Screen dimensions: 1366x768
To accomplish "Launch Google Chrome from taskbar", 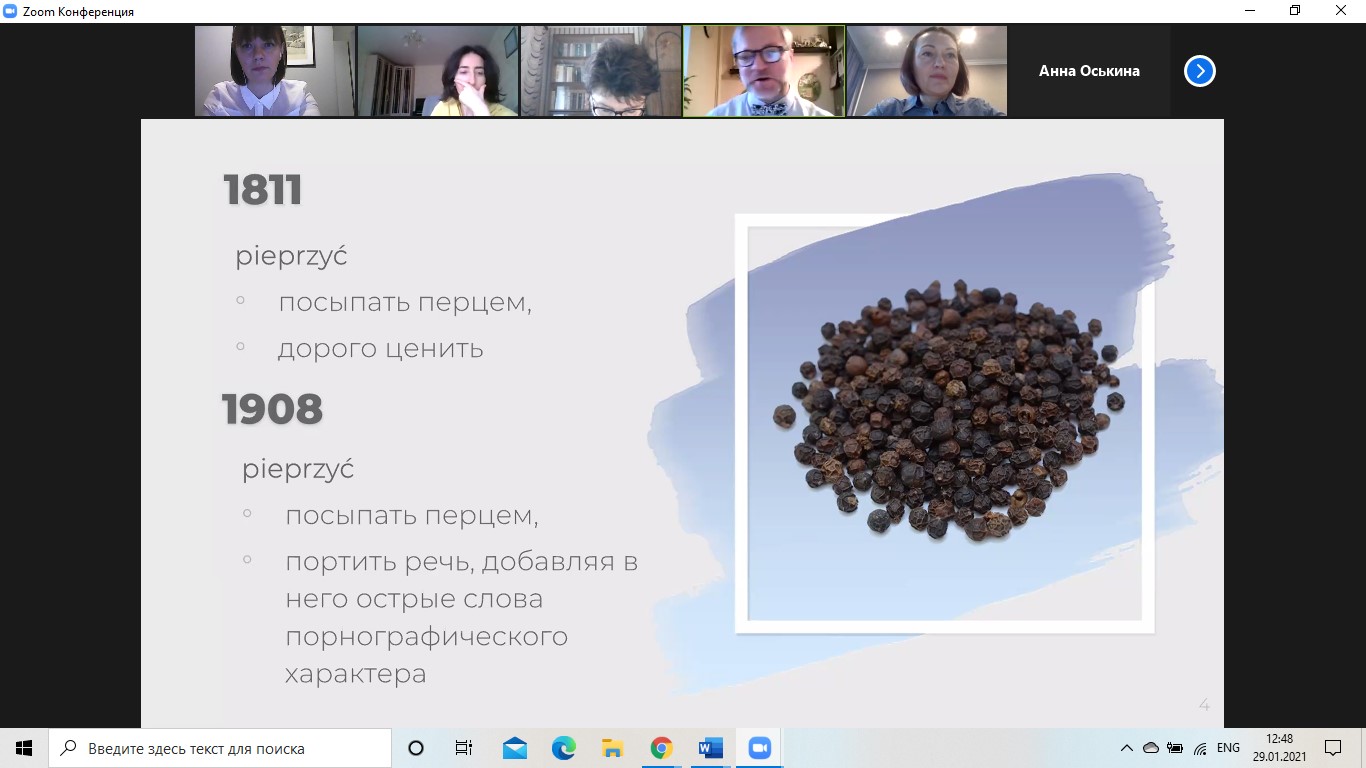I will [x=661, y=748].
